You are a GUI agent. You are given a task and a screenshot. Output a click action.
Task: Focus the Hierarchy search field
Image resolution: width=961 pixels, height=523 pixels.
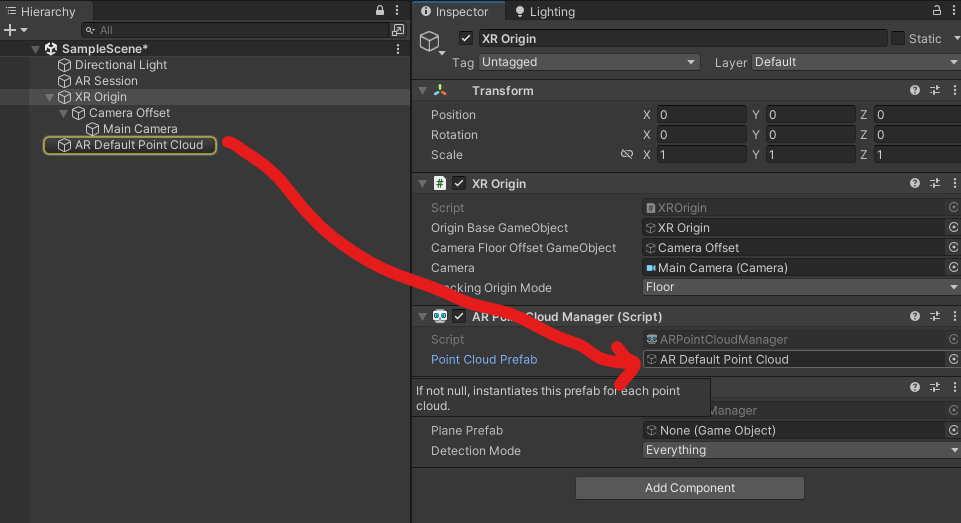pos(235,30)
